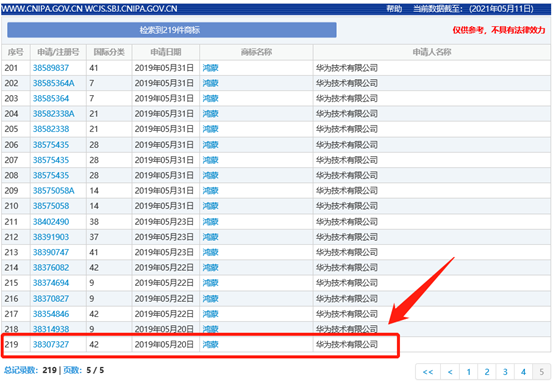
Task: Open registration number 38307327
Action: (x=51, y=344)
